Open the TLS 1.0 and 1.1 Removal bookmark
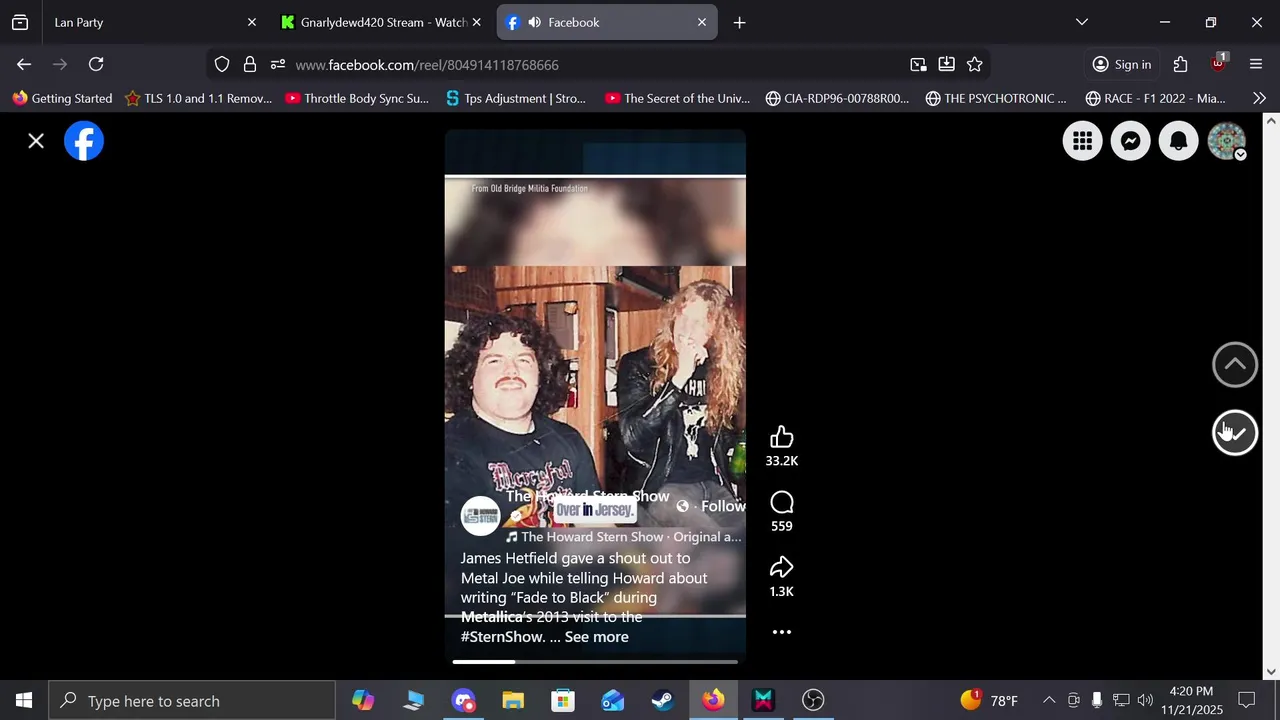This screenshot has width=1280, height=720. (198, 98)
